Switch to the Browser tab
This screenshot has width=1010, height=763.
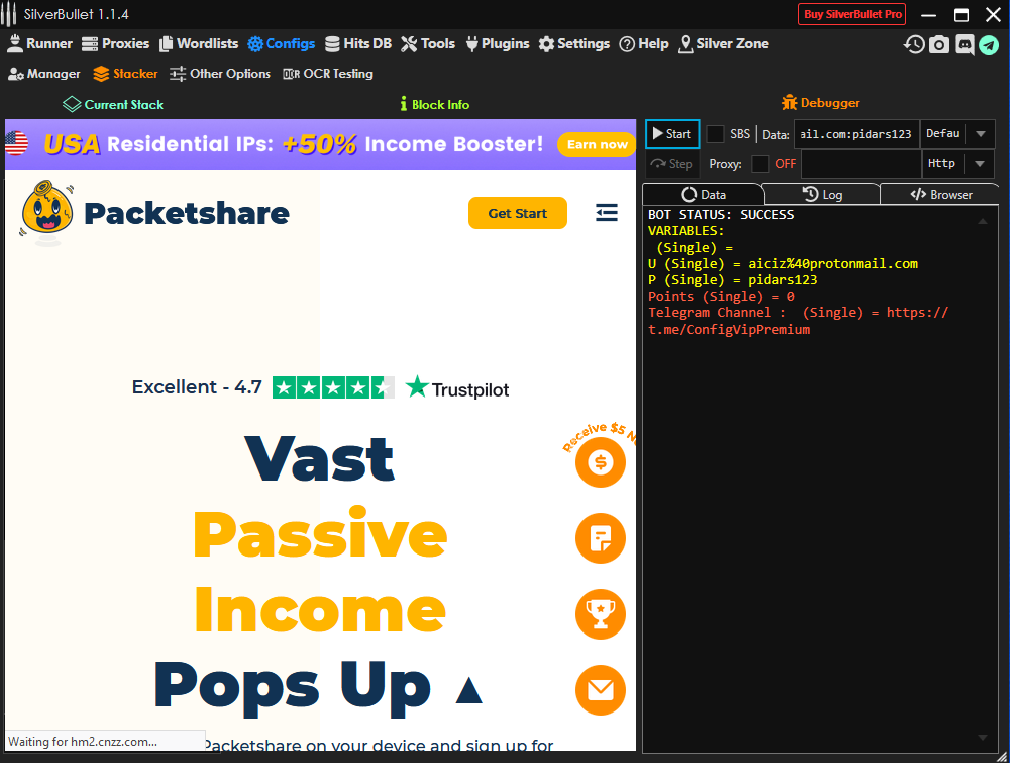tap(941, 194)
